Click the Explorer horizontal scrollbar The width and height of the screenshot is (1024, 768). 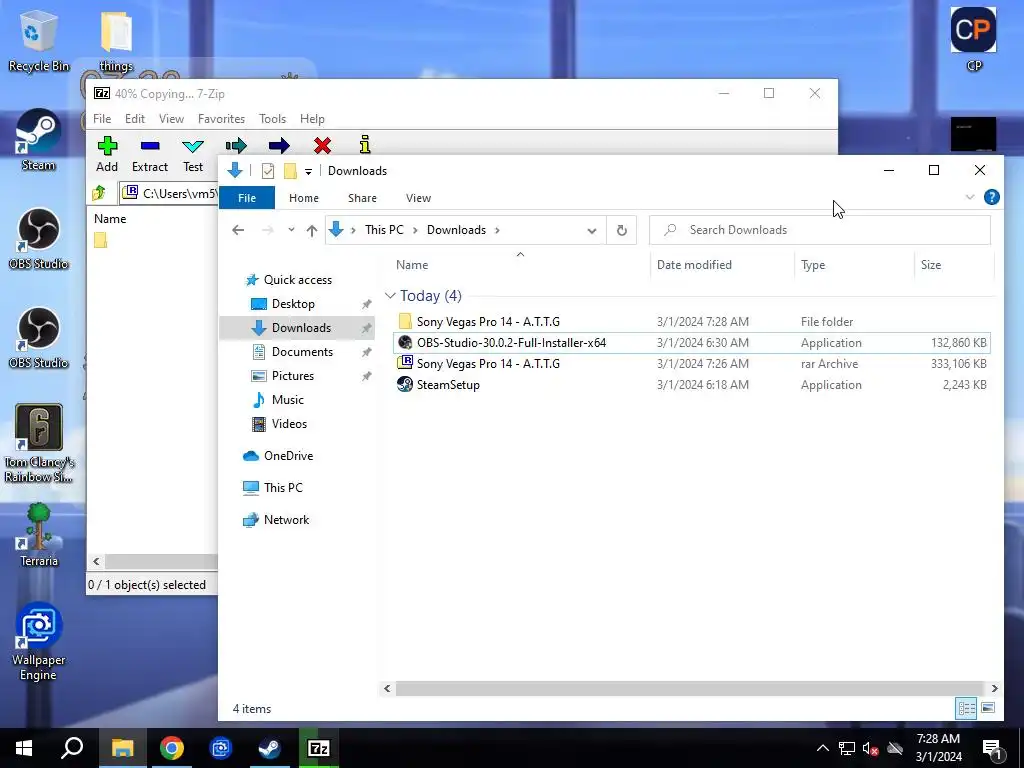point(689,688)
